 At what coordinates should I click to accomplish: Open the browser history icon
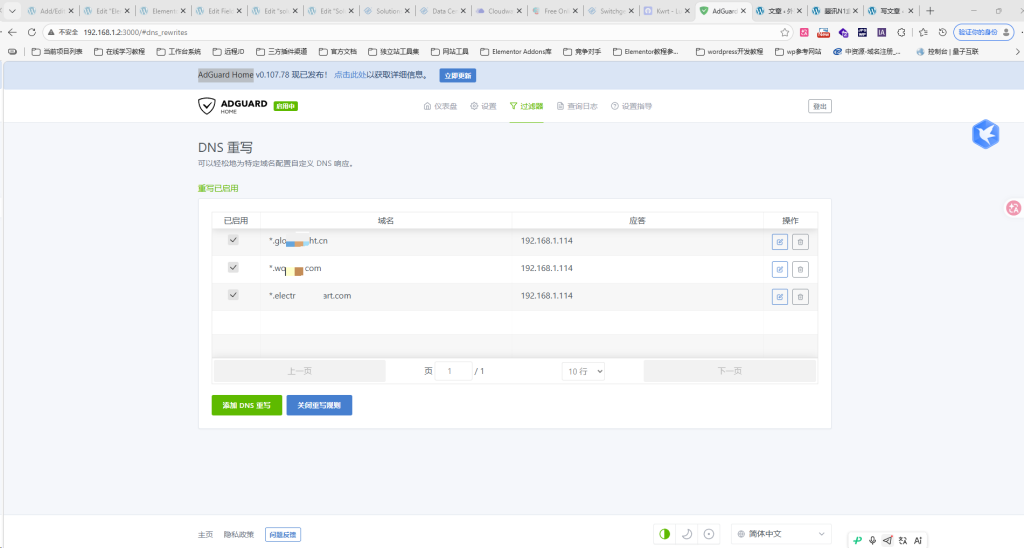[x=942, y=32]
